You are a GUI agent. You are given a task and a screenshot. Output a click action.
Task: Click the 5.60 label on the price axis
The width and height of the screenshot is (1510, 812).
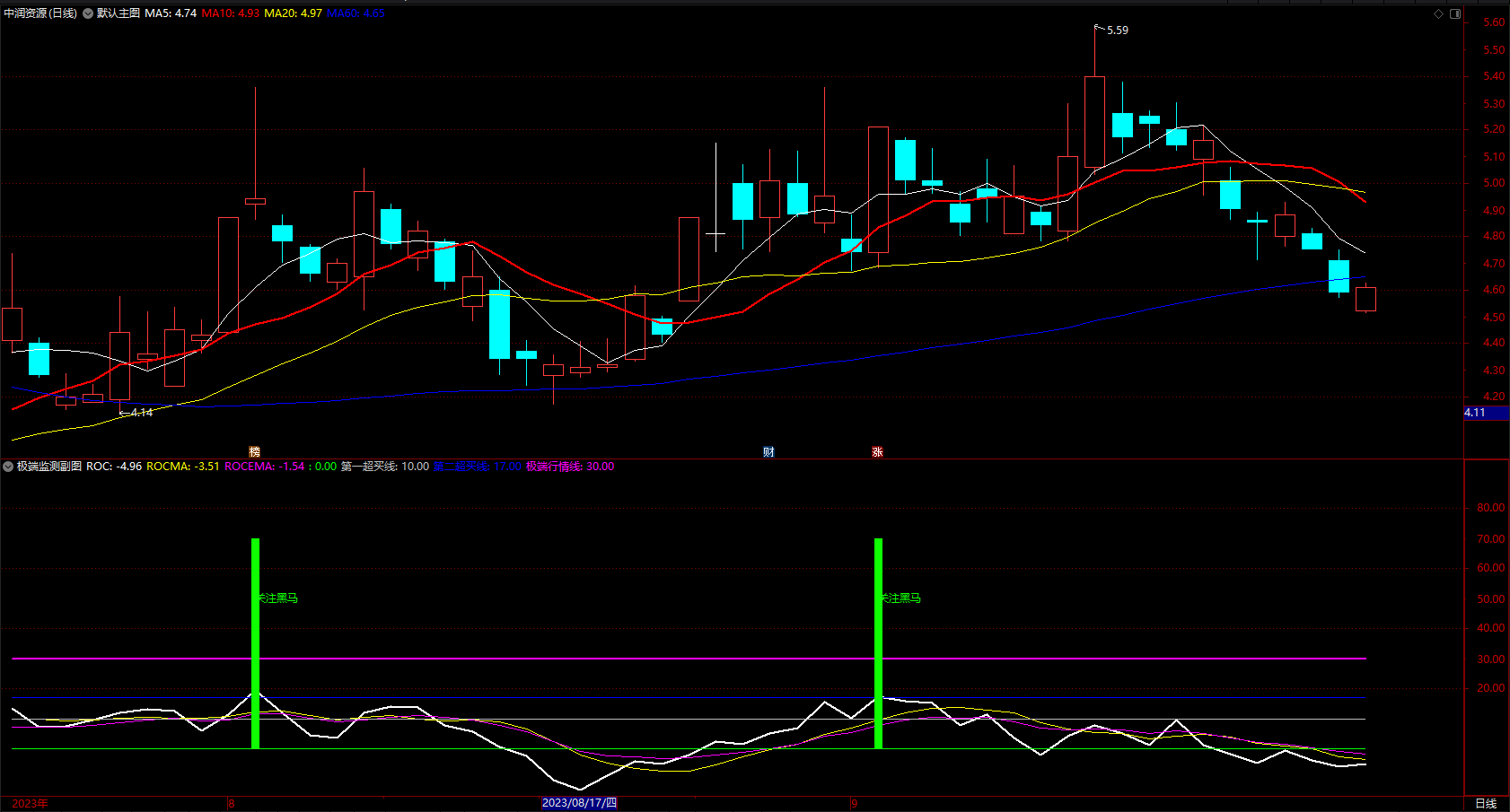1494,23
